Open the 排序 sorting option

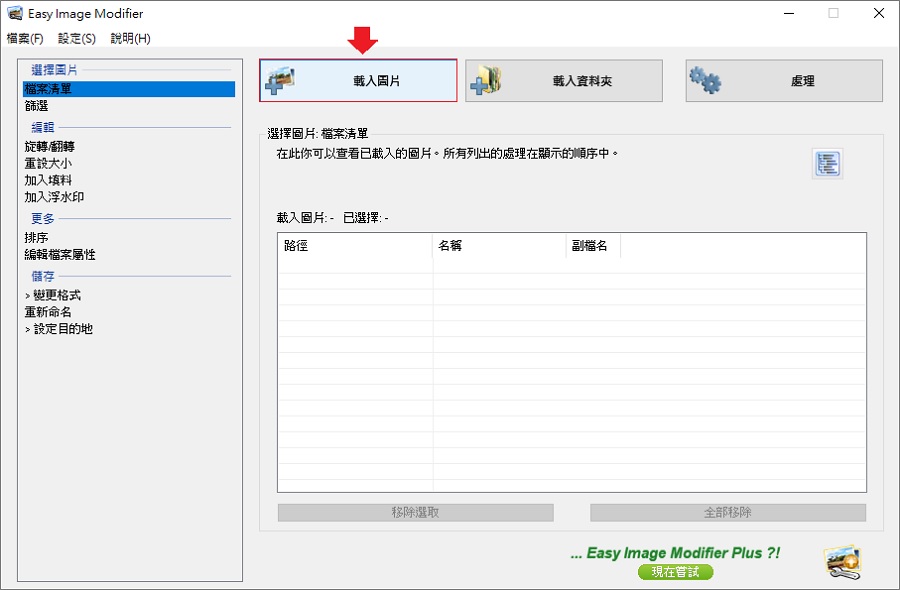pyautogui.click(x=36, y=237)
